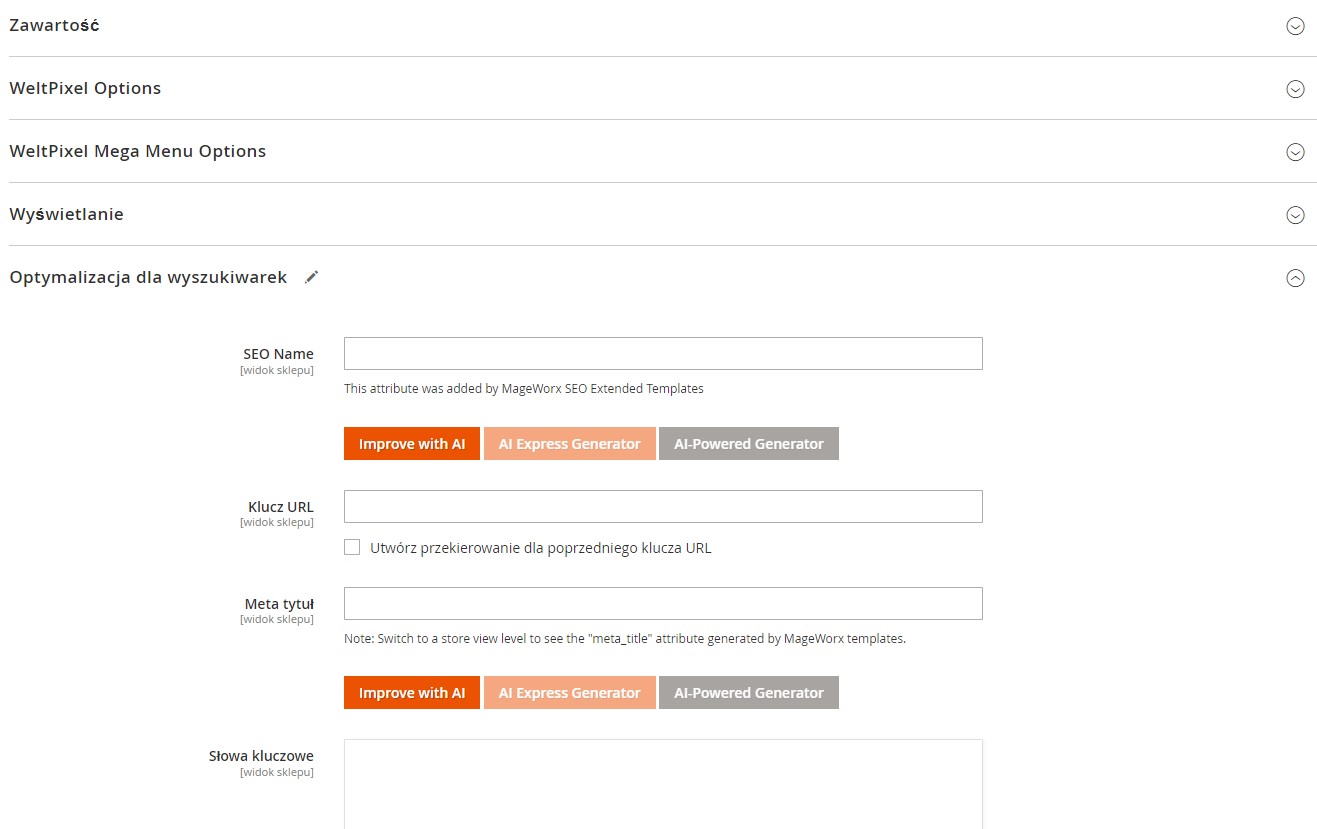This screenshot has height=829, width=1317.
Task: Click AI Express Generator below Meta tytuł
Action: pyautogui.click(x=569, y=692)
